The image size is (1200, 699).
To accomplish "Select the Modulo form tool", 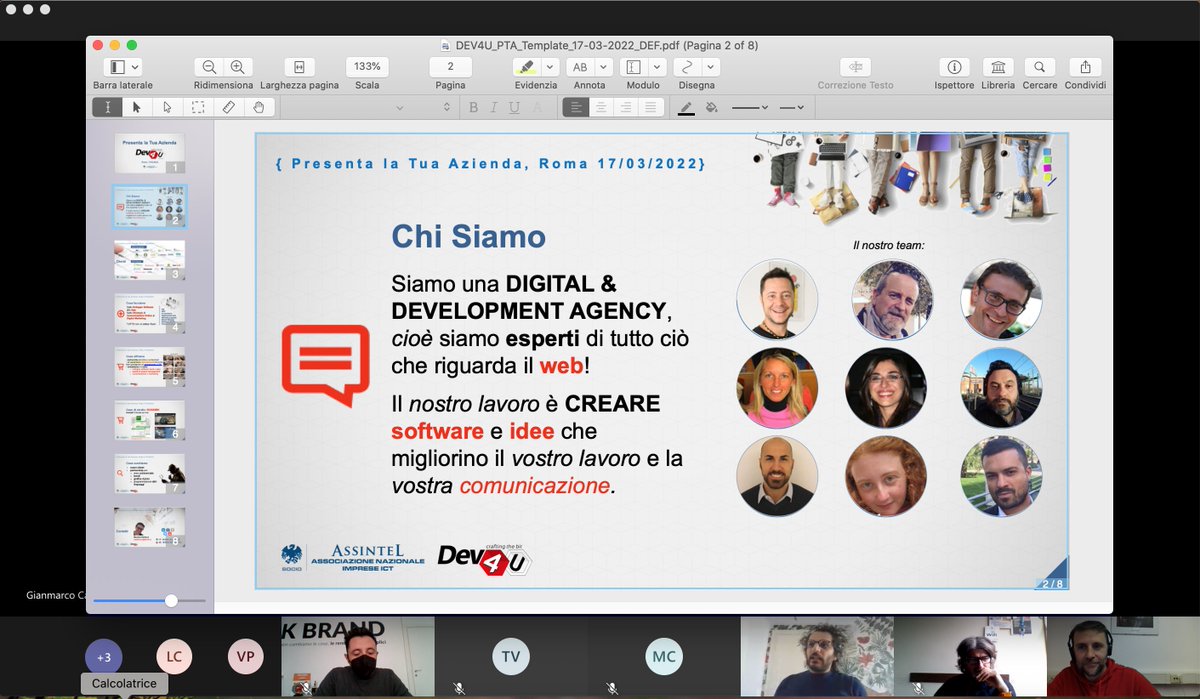I will (x=633, y=67).
